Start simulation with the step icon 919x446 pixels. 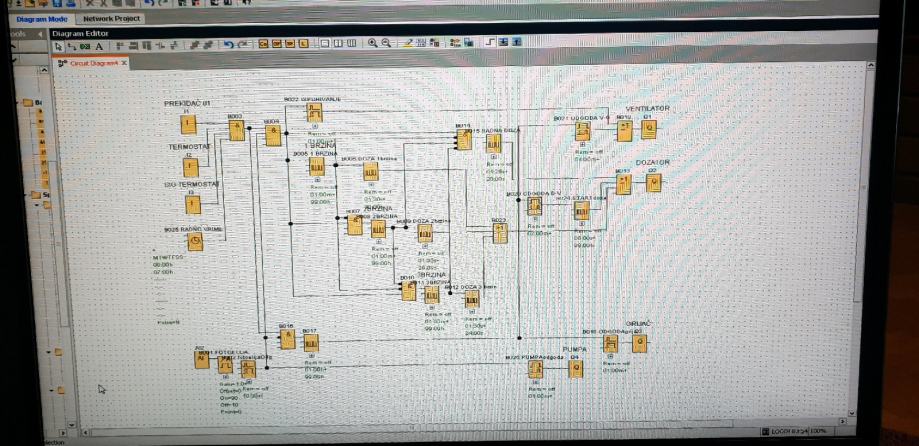tap(491, 42)
